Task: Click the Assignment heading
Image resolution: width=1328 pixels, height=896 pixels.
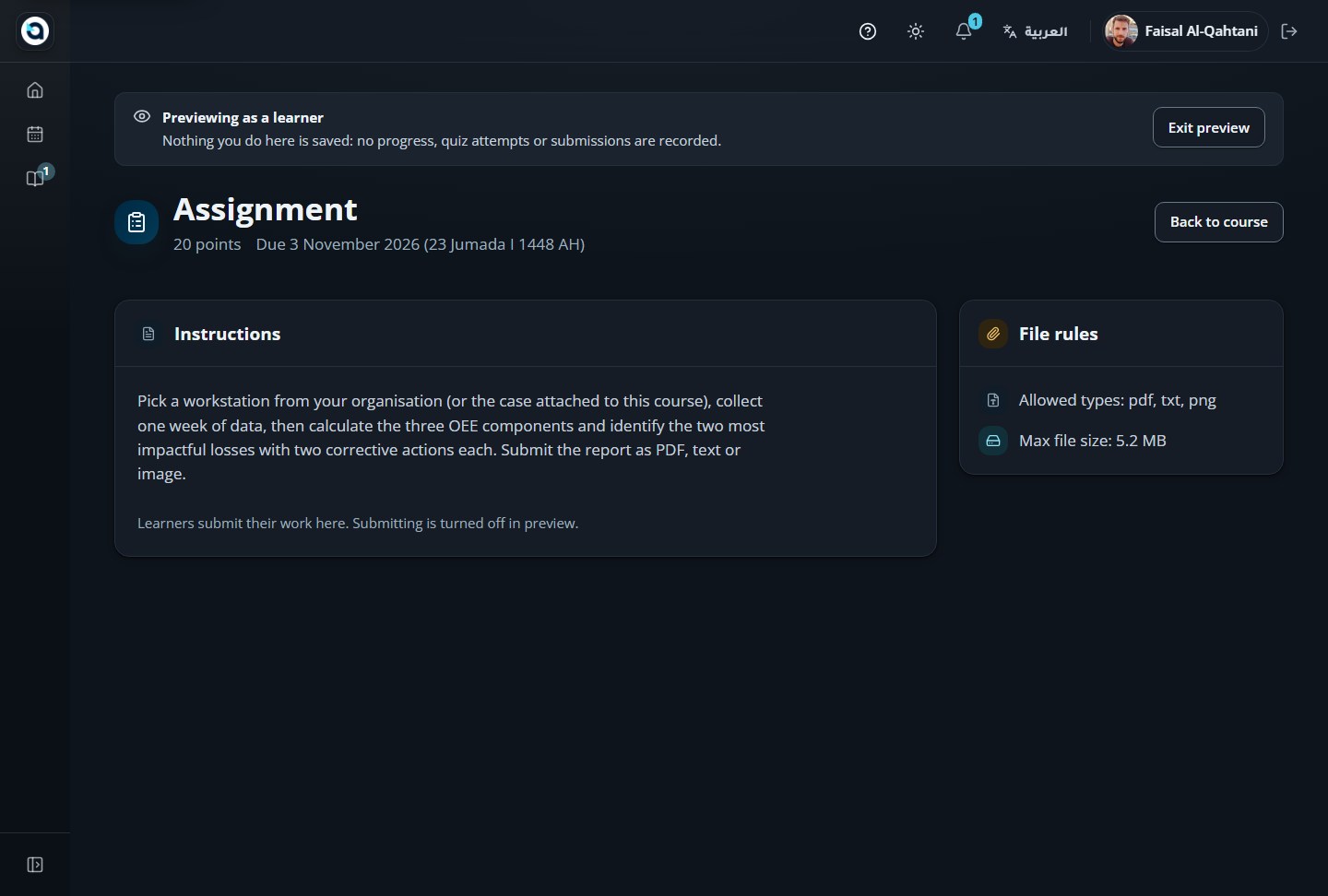Action: [x=265, y=209]
